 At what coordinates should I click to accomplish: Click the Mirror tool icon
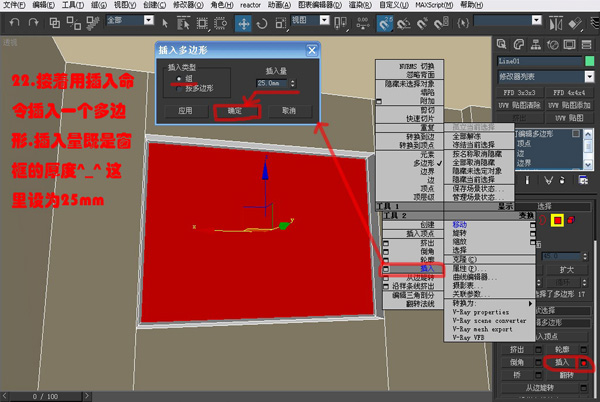[556, 24]
